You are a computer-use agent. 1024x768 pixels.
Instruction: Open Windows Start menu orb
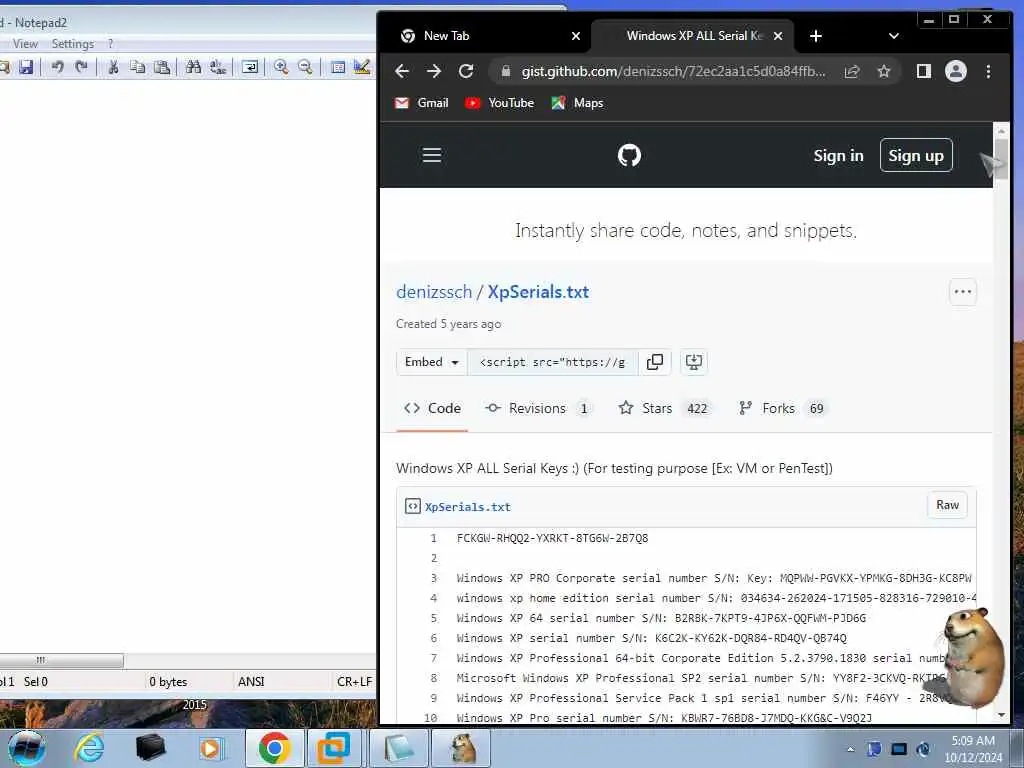pos(27,748)
